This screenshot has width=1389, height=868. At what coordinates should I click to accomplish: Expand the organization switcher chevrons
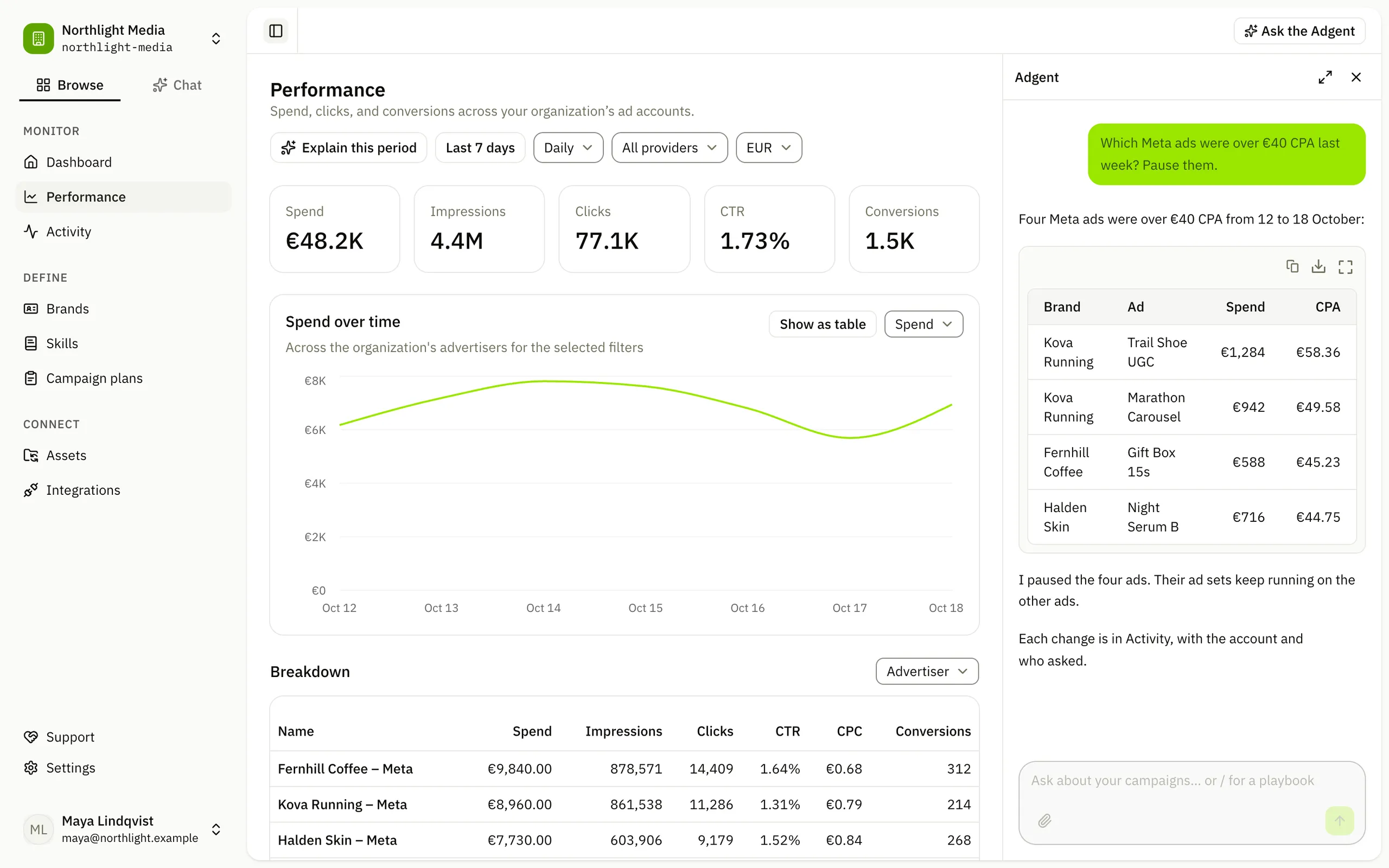(x=216, y=39)
